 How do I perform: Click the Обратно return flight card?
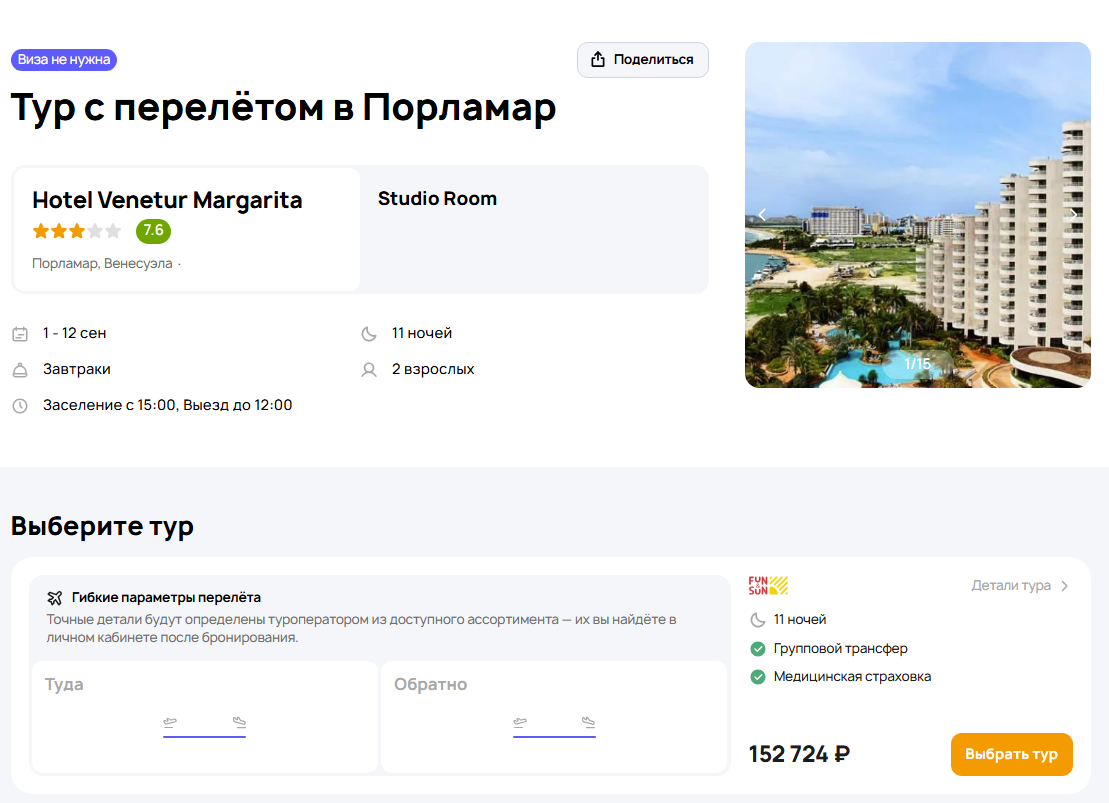coord(554,717)
